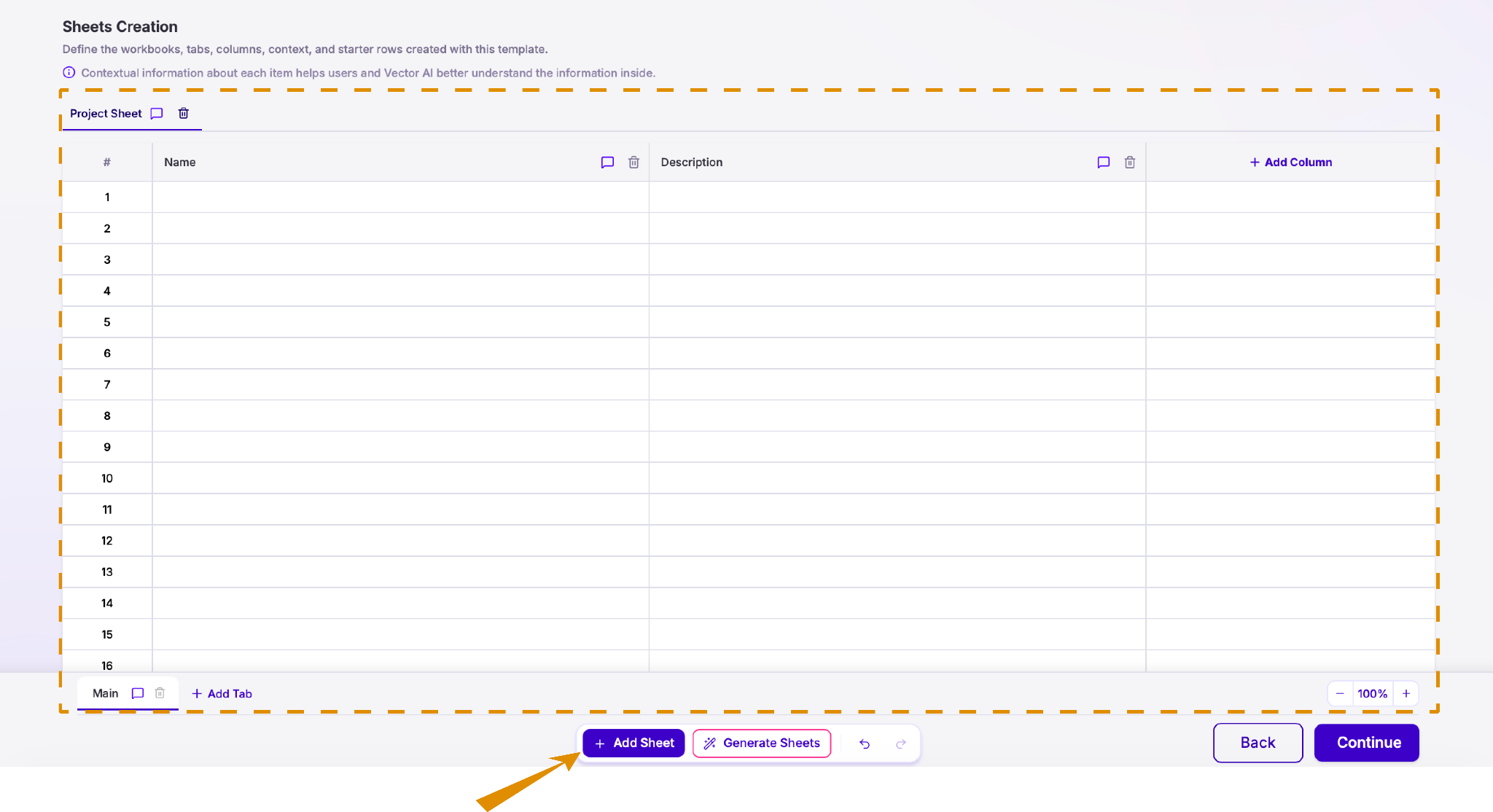Open context comment for Description column
The height and width of the screenshot is (812, 1493).
1104,163
